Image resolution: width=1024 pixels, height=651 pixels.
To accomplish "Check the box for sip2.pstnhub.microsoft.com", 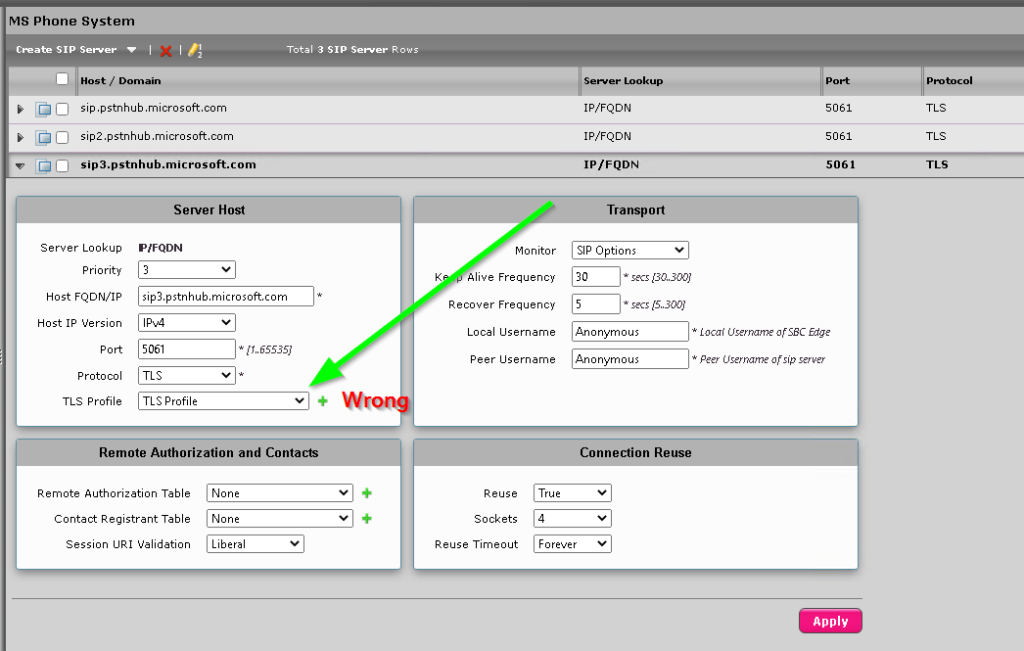I will (x=62, y=137).
